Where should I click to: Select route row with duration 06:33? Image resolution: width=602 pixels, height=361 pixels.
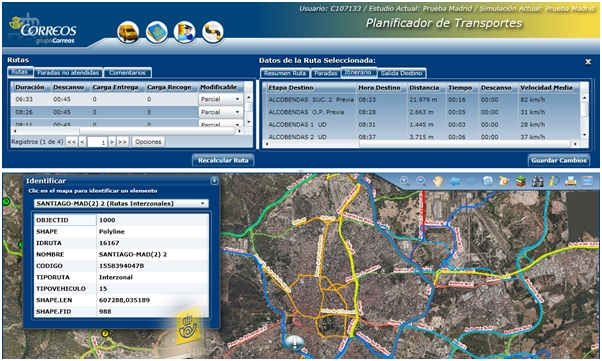tap(127, 99)
